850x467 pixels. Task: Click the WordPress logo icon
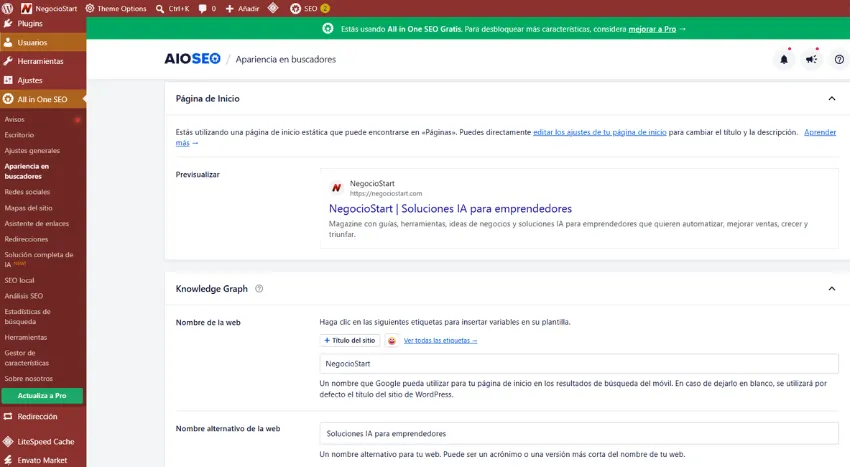8,8
